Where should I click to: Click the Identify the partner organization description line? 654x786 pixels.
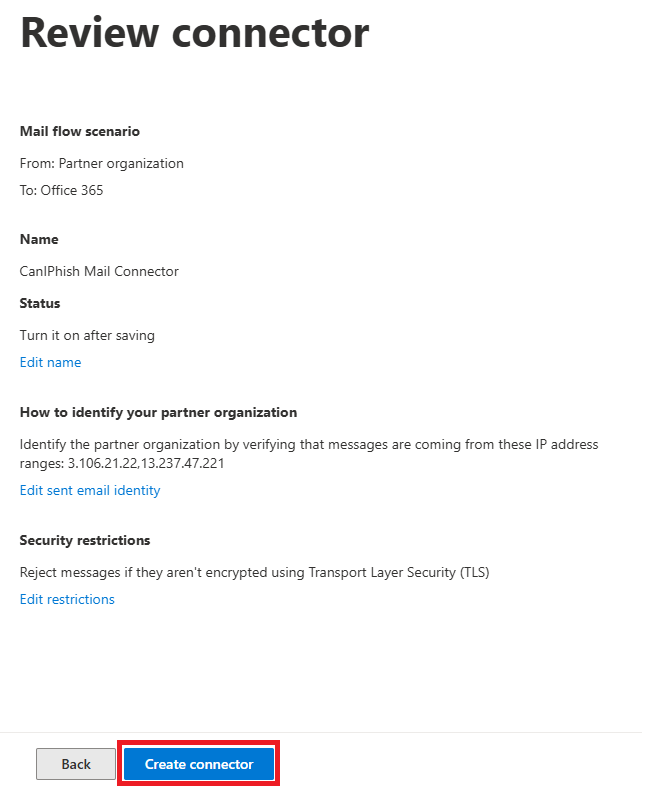[x=310, y=444]
